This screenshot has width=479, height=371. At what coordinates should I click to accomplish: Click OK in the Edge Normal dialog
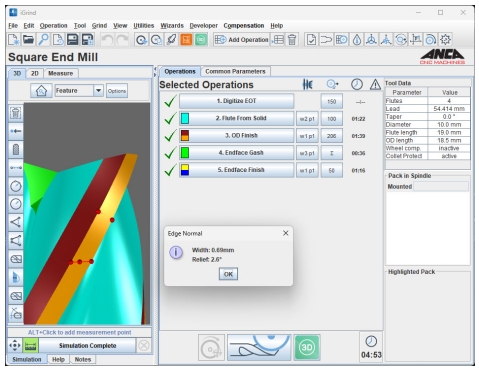click(x=228, y=274)
